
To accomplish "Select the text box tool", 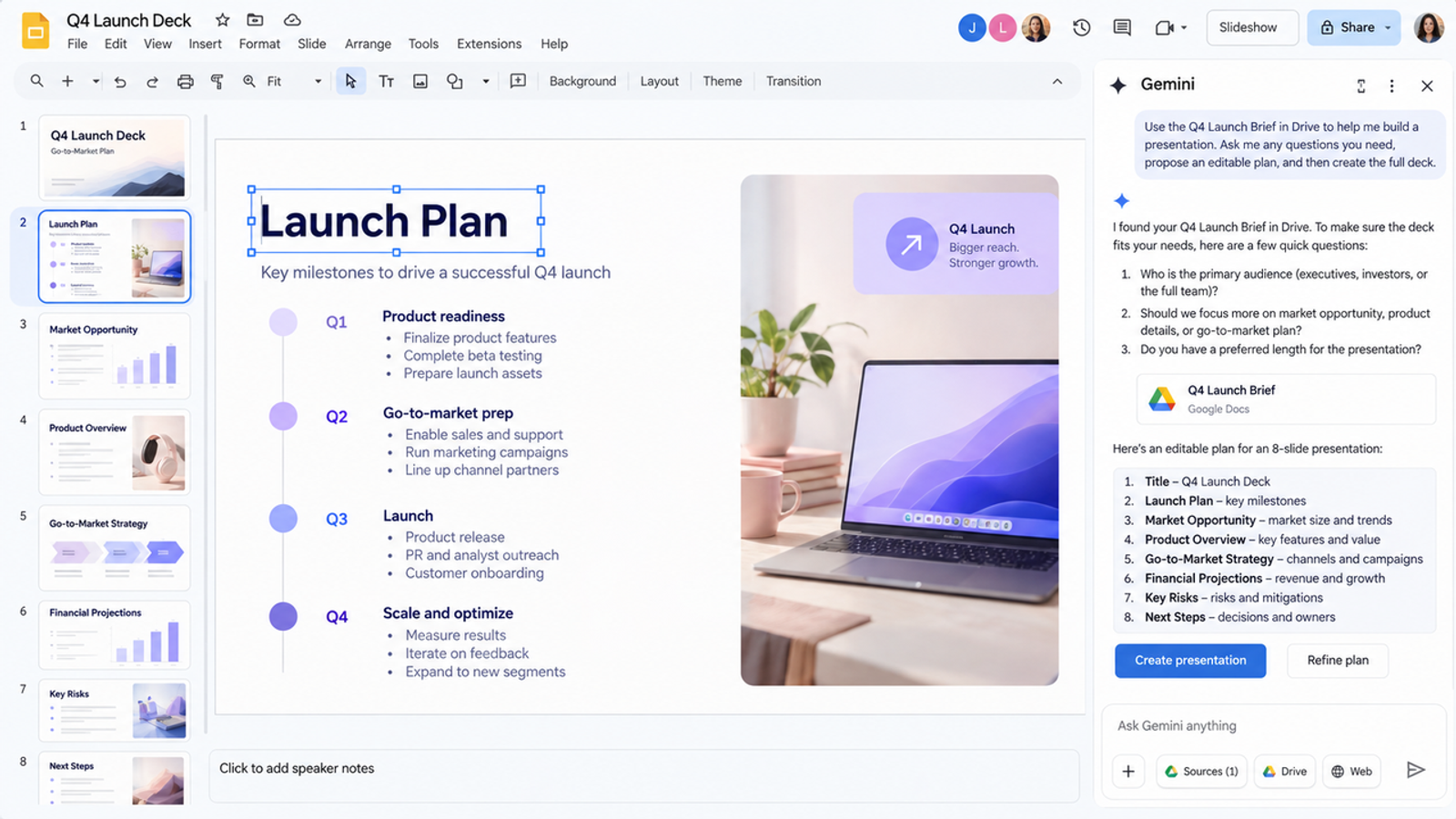I will click(x=386, y=81).
